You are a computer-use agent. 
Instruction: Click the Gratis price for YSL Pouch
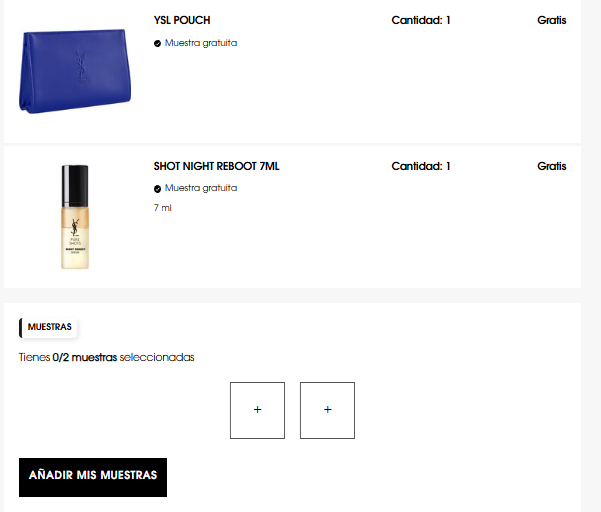point(552,20)
